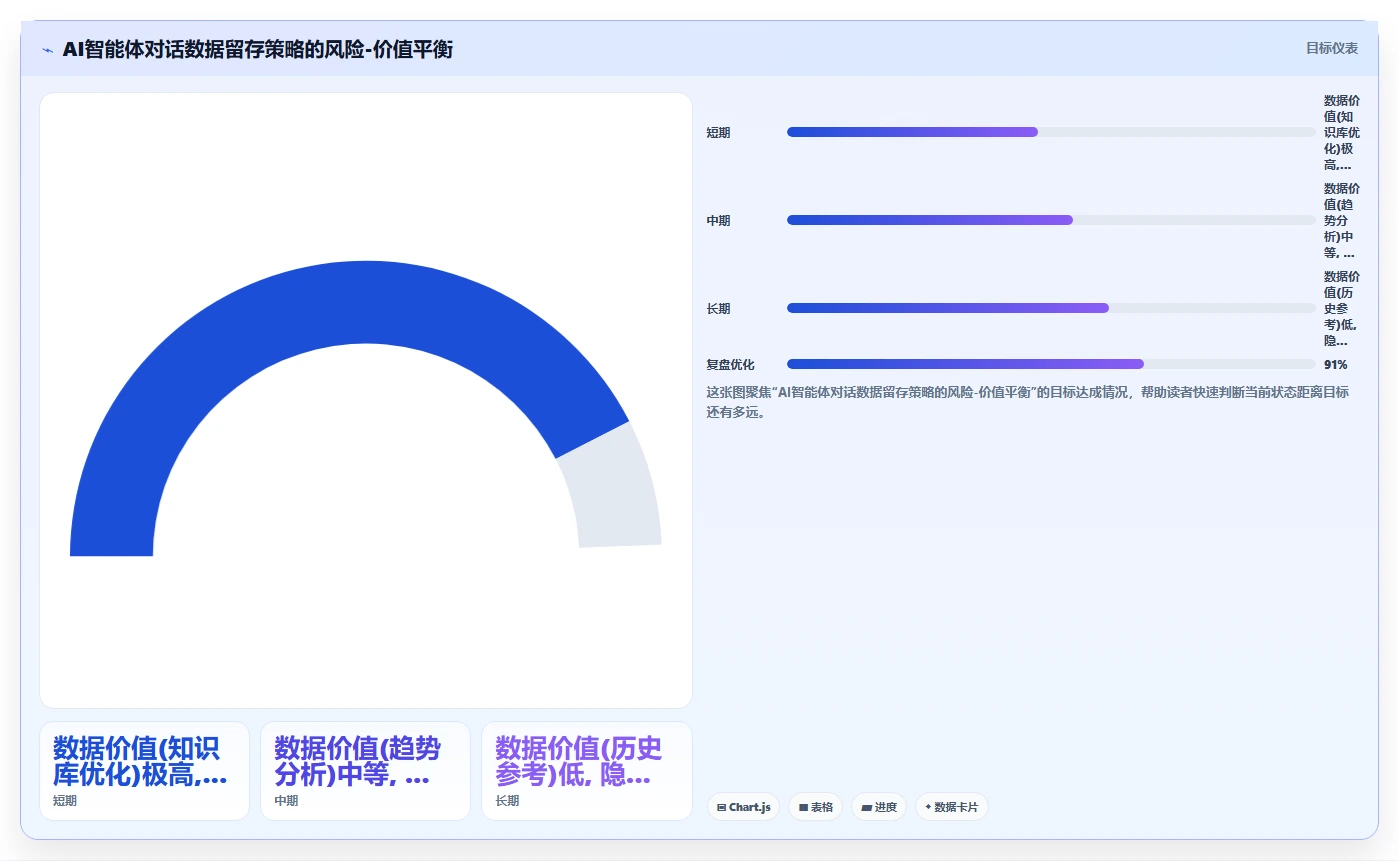
Task: Click the 数据价值(趋势分析)中等 value beside 中期 bar
Action: [x=1342, y=221]
